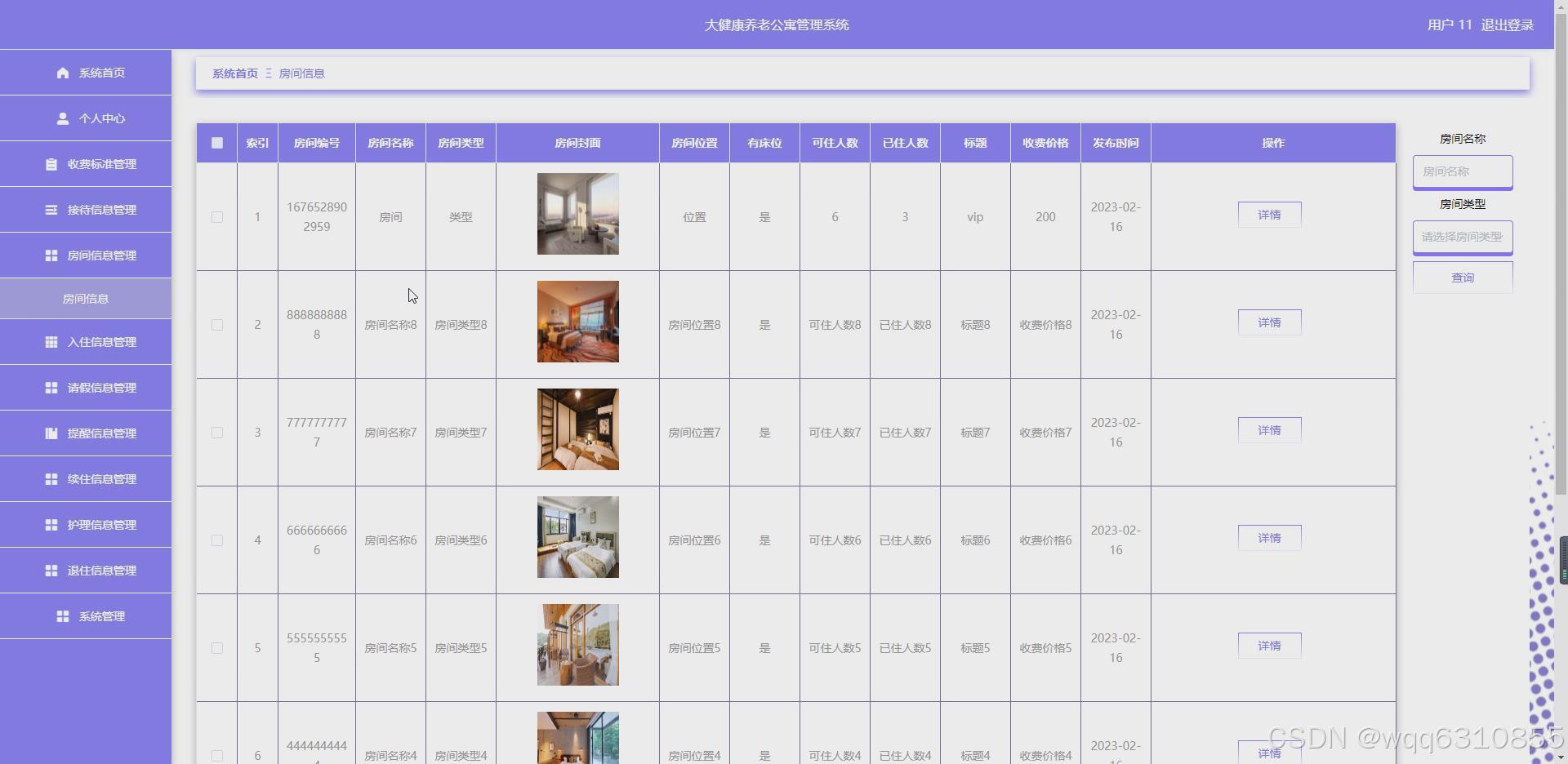Viewport: 1568px width, 764px height.
Task: Click the table icon beside 入住信息管理
Action: (x=51, y=342)
